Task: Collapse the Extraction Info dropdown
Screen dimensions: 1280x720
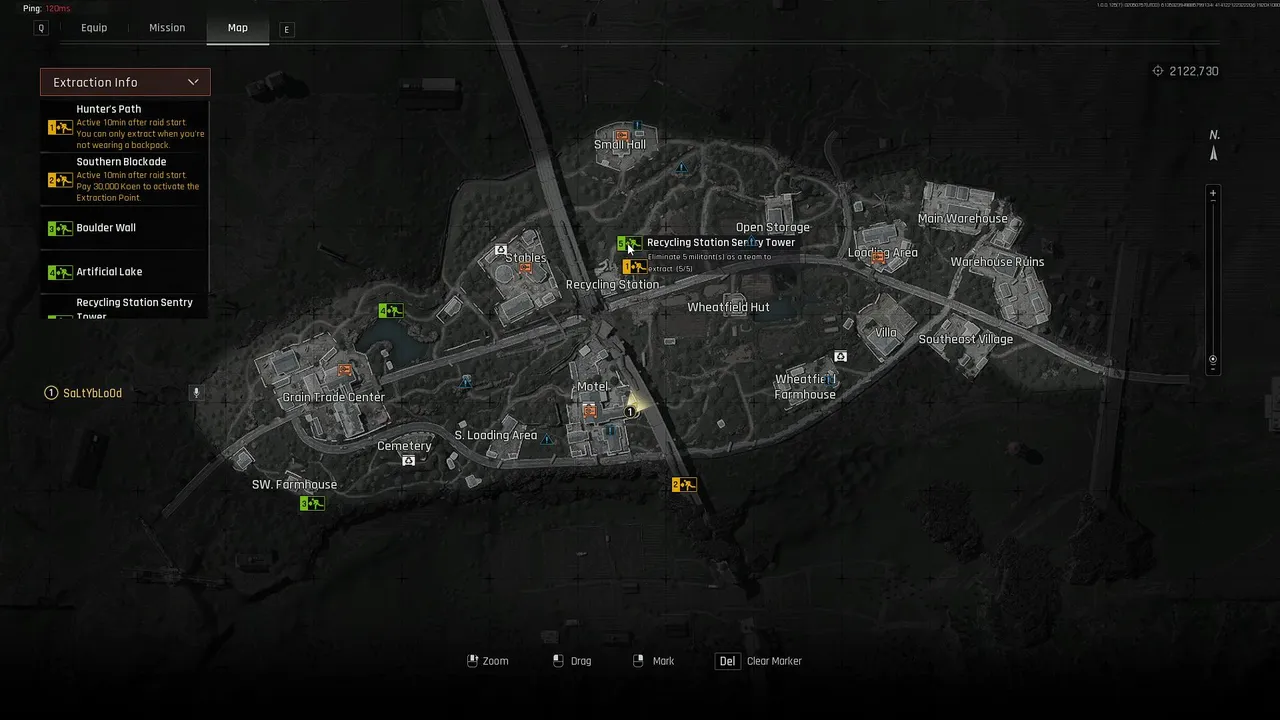Action: 125,82
